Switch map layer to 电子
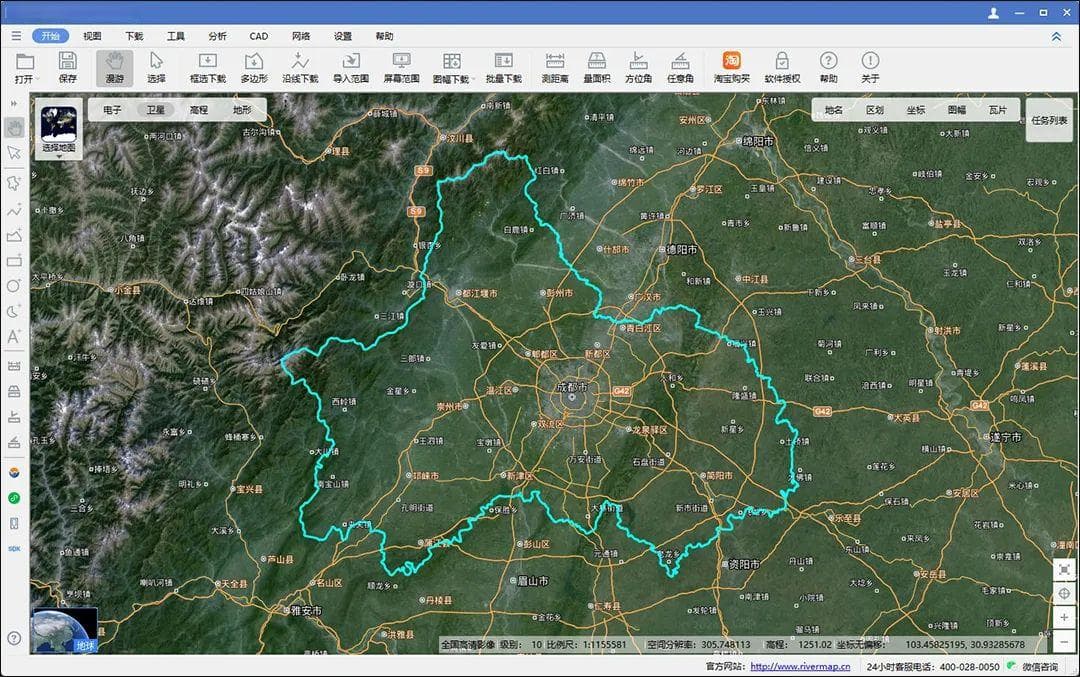This screenshot has width=1080, height=677. coord(112,110)
